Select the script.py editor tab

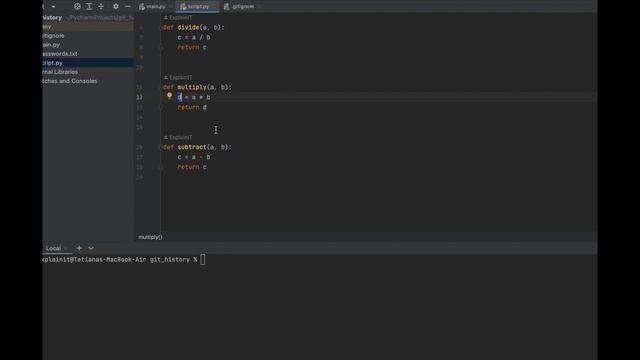pyautogui.click(x=198, y=7)
